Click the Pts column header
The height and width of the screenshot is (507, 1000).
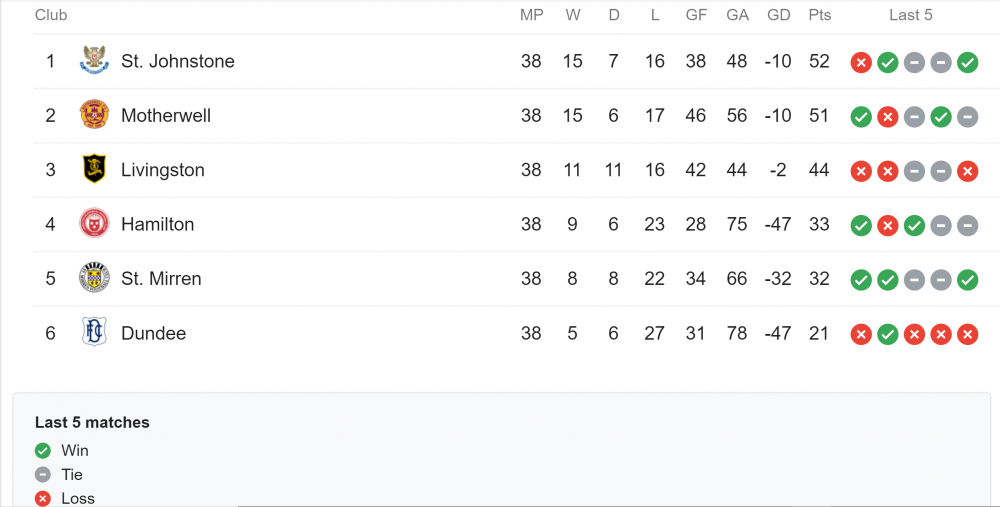(x=820, y=15)
